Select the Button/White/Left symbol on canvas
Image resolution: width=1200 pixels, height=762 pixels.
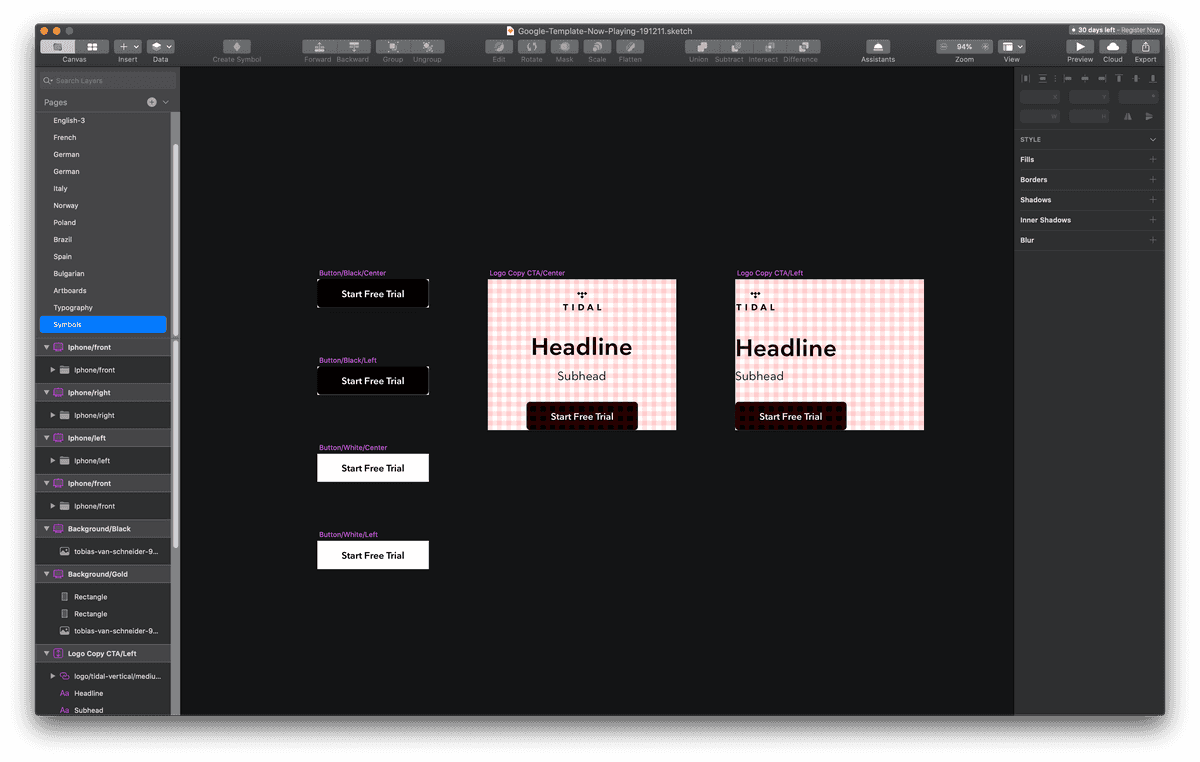tap(373, 555)
